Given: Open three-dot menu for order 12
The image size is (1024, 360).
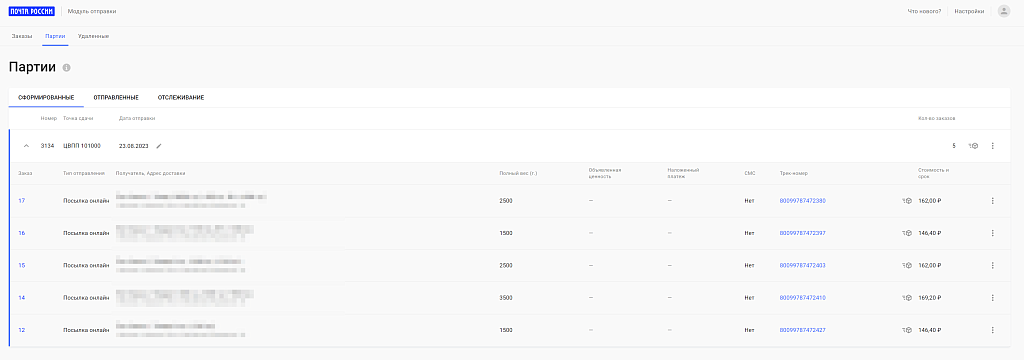Looking at the screenshot, I should point(993,331).
